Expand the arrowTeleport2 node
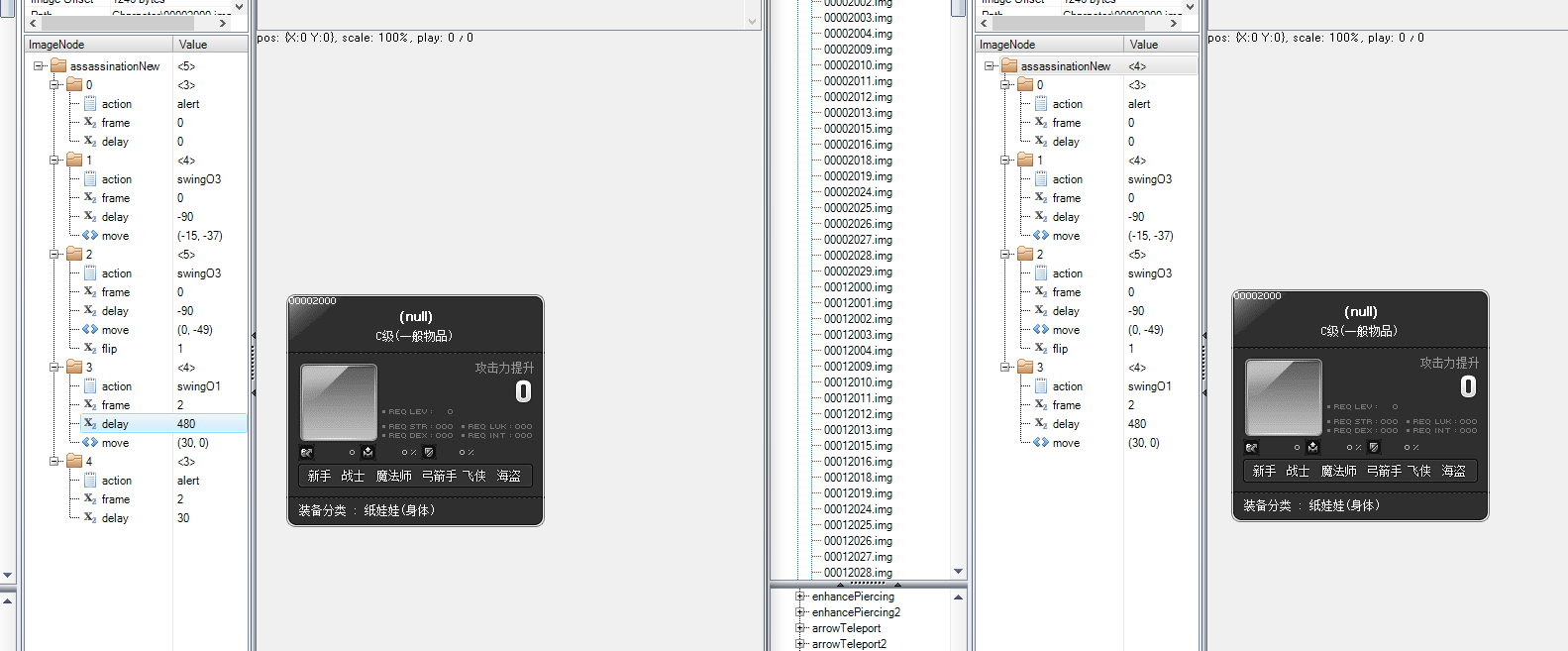This screenshot has width=1568, height=651. coord(800,644)
